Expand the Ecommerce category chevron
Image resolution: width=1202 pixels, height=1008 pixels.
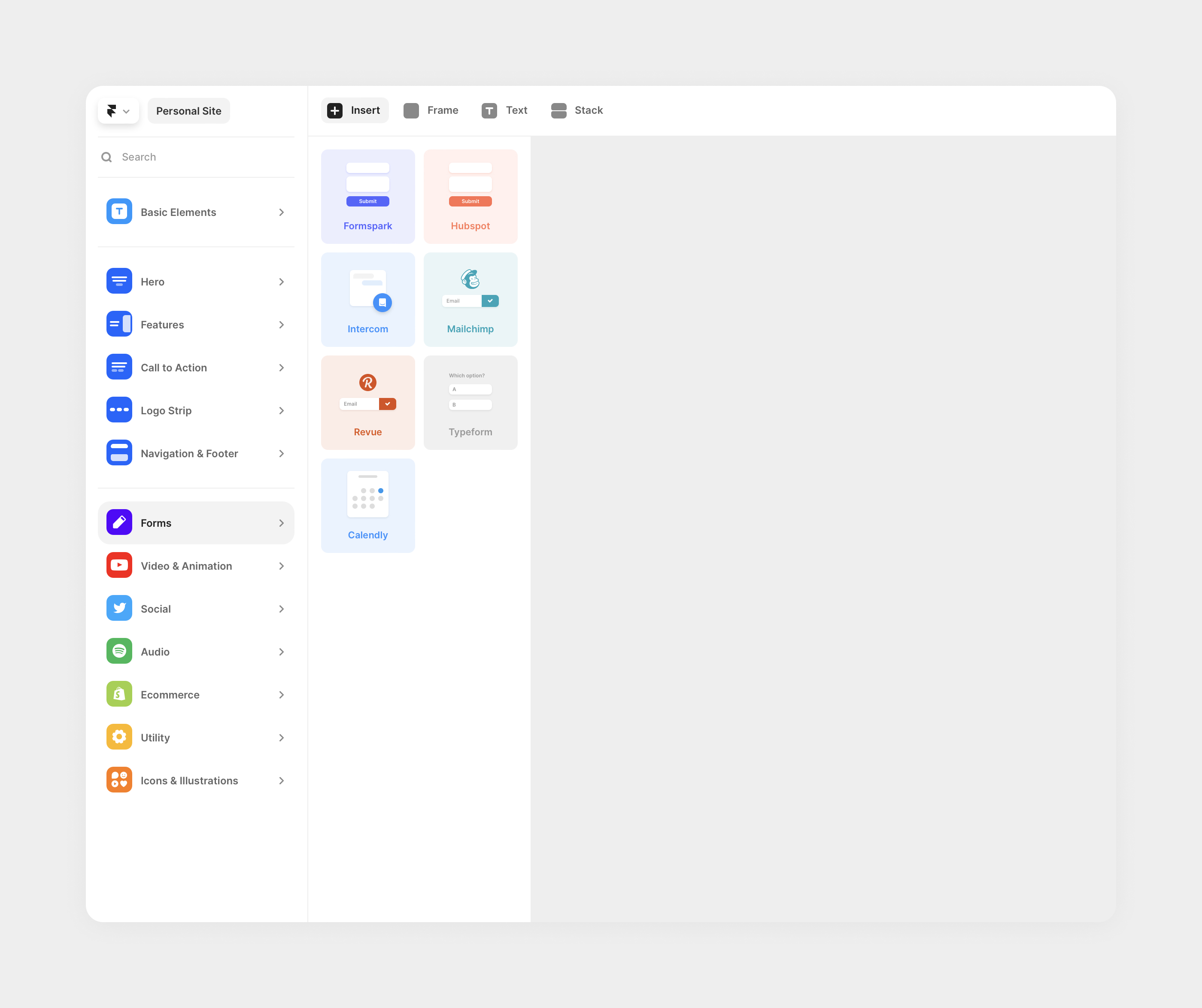coord(281,694)
